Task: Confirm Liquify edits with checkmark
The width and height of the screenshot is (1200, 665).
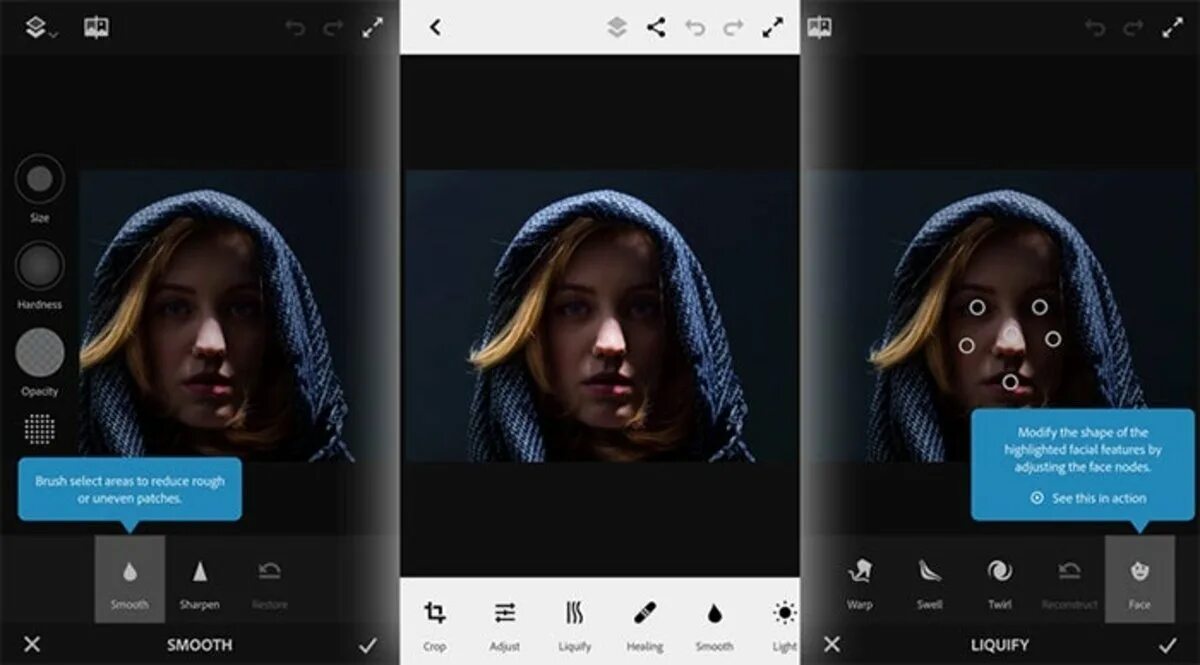Action: 1168,645
